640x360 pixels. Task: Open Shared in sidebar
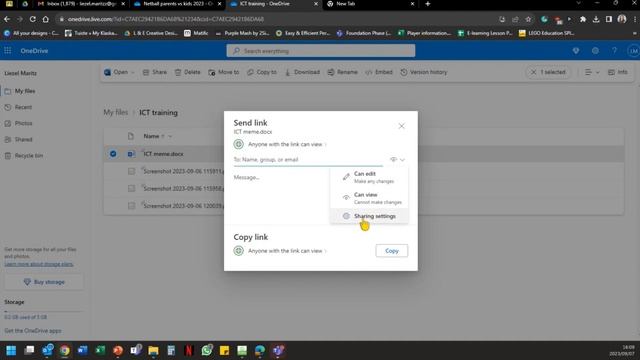point(23,139)
